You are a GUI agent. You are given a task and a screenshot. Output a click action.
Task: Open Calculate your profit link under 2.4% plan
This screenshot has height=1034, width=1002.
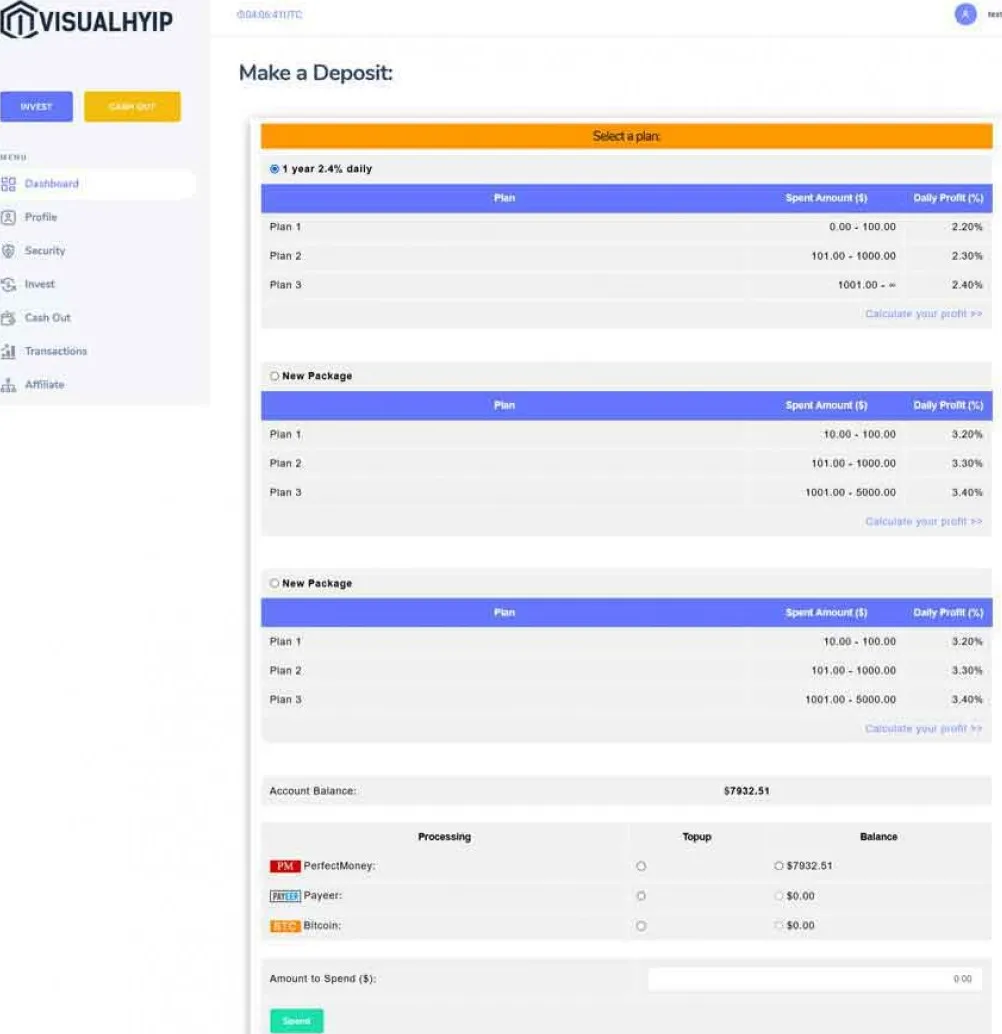pos(924,314)
